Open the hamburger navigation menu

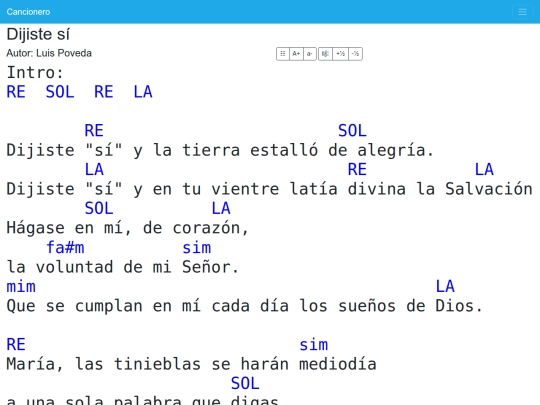pyautogui.click(x=522, y=12)
